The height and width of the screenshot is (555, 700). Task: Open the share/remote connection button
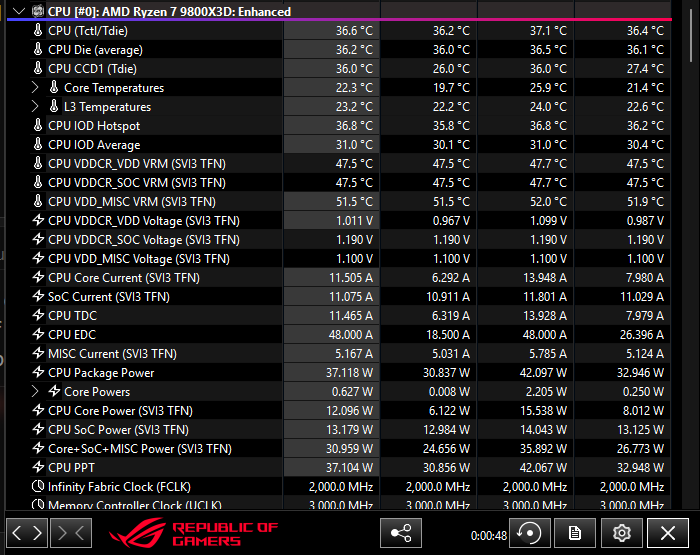(400, 533)
